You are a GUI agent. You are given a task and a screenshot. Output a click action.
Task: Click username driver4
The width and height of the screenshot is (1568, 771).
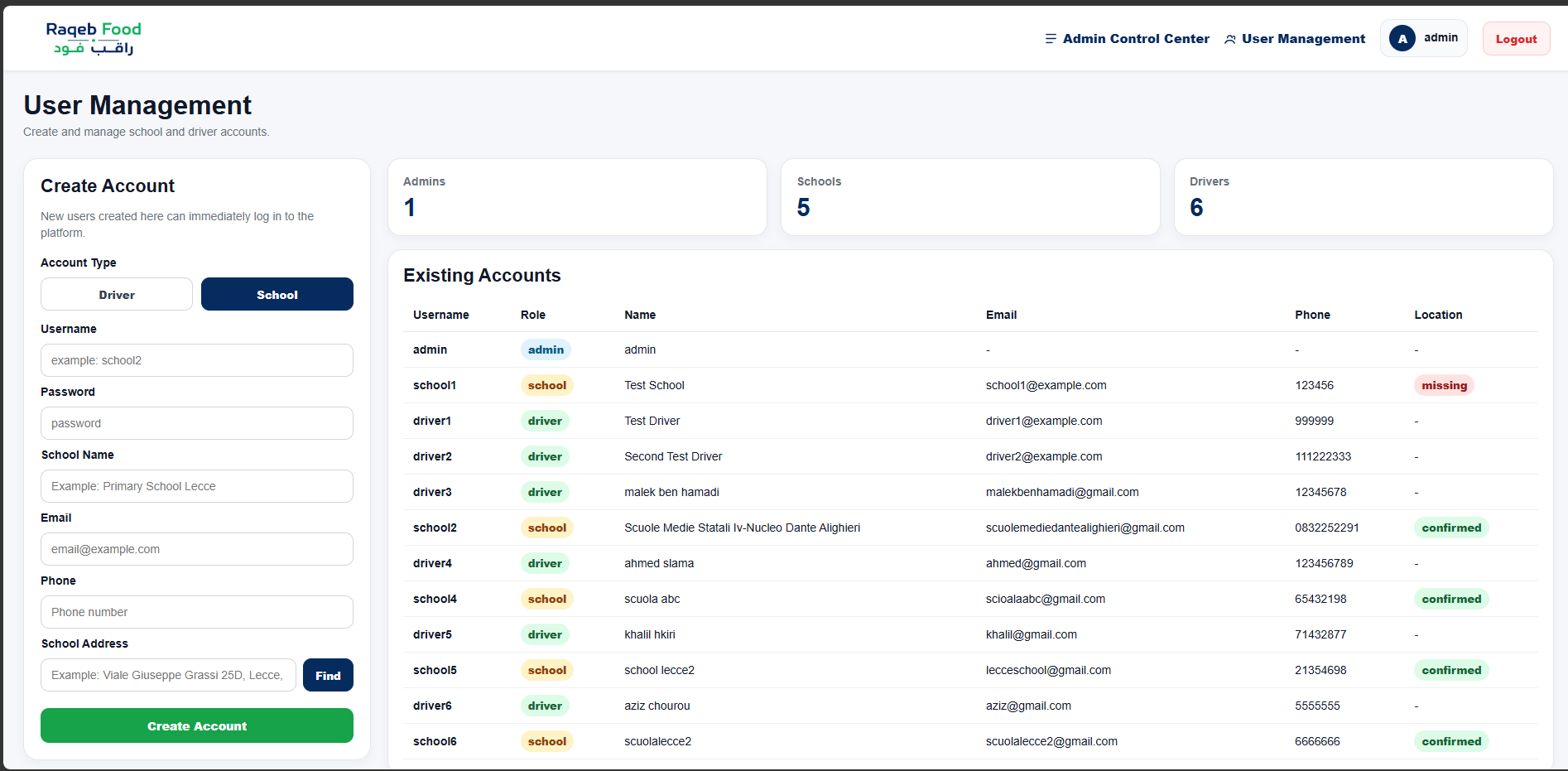click(432, 563)
